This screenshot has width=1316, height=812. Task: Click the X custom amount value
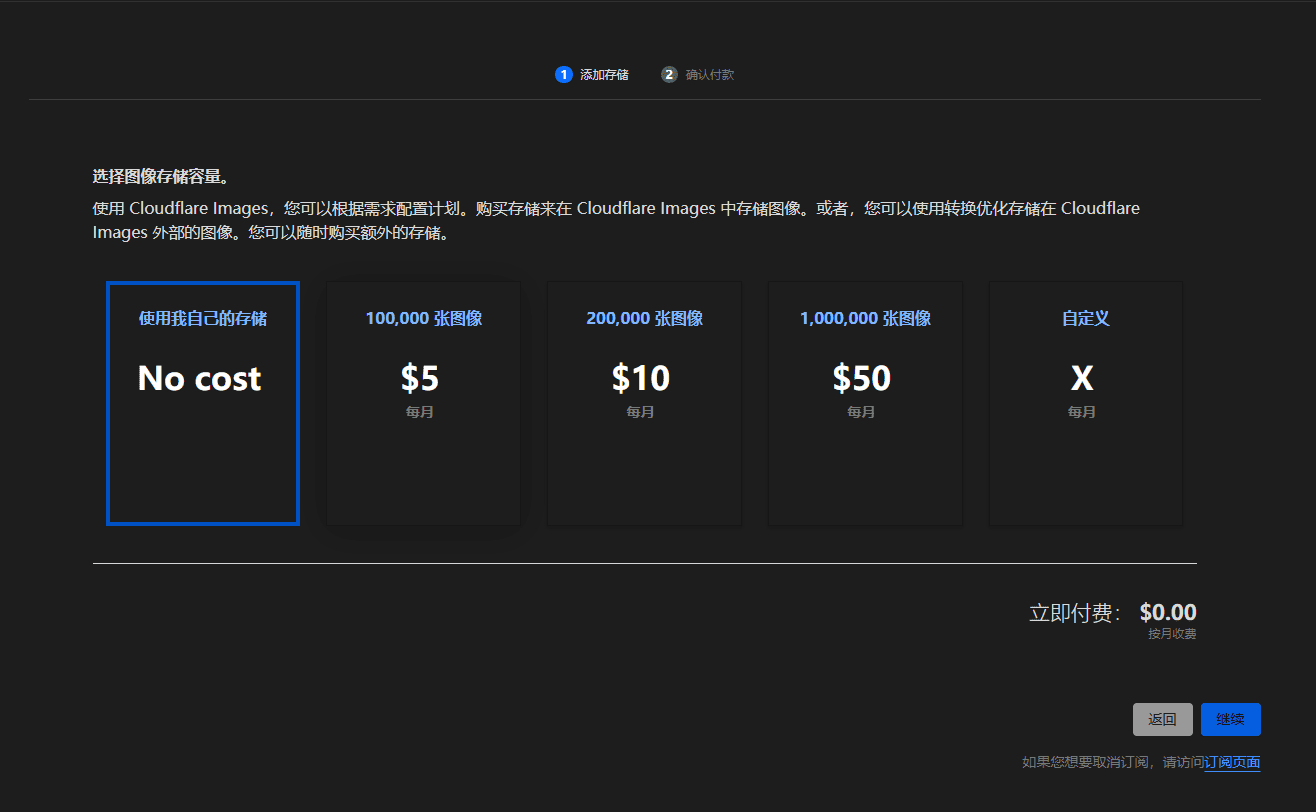click(1082, 378)
